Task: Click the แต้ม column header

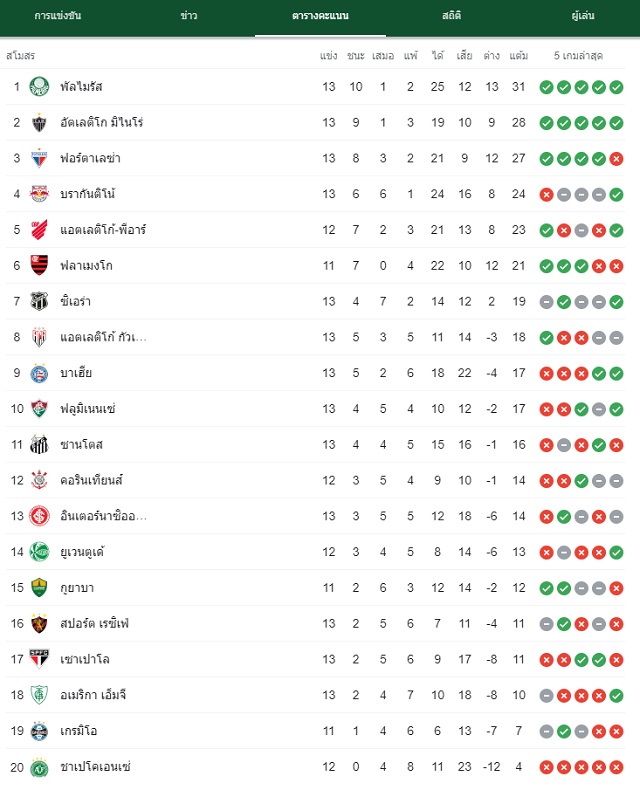Action: (x=519, y=55)
